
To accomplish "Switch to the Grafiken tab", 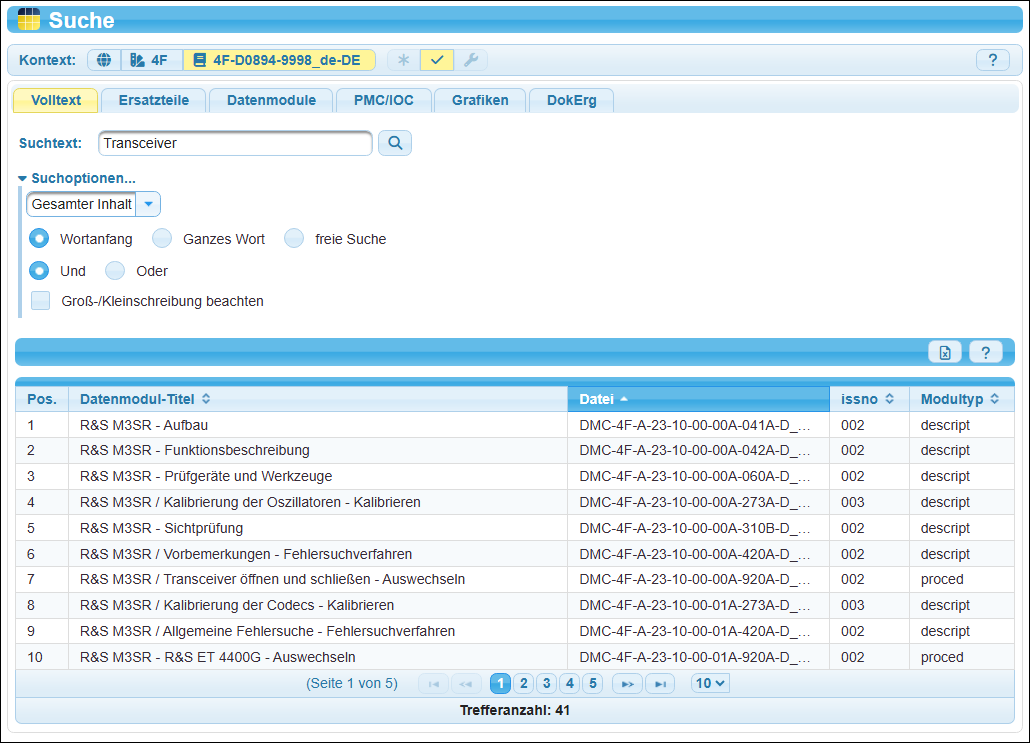I will 480,101.
